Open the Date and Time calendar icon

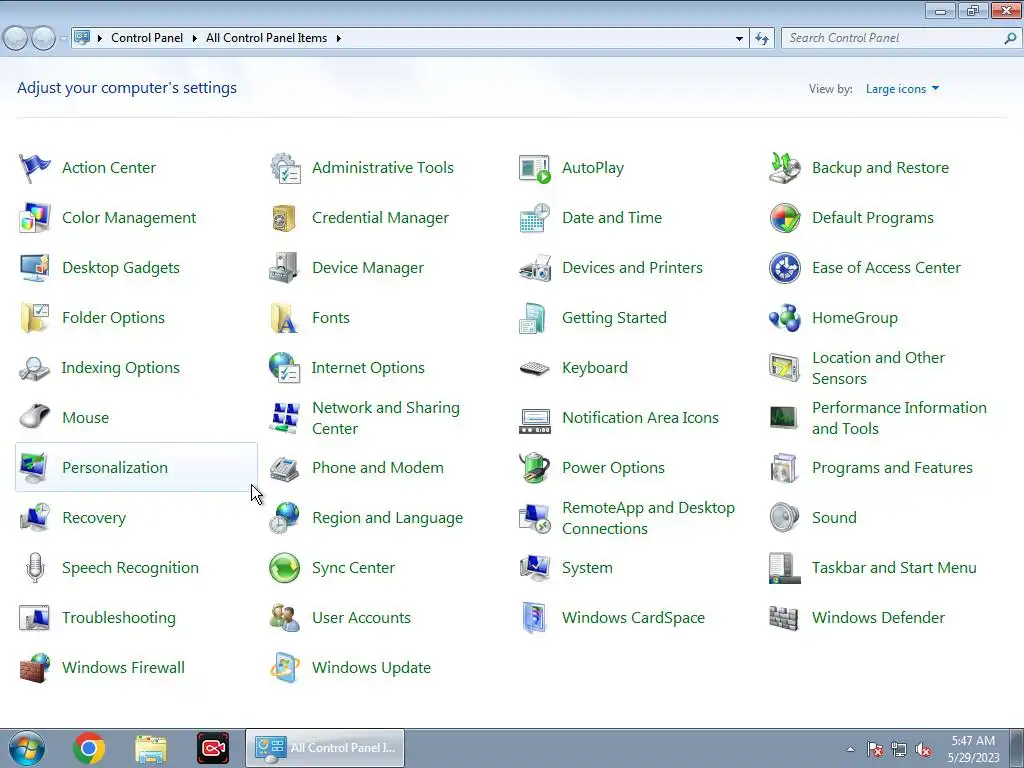click(535, 217)
